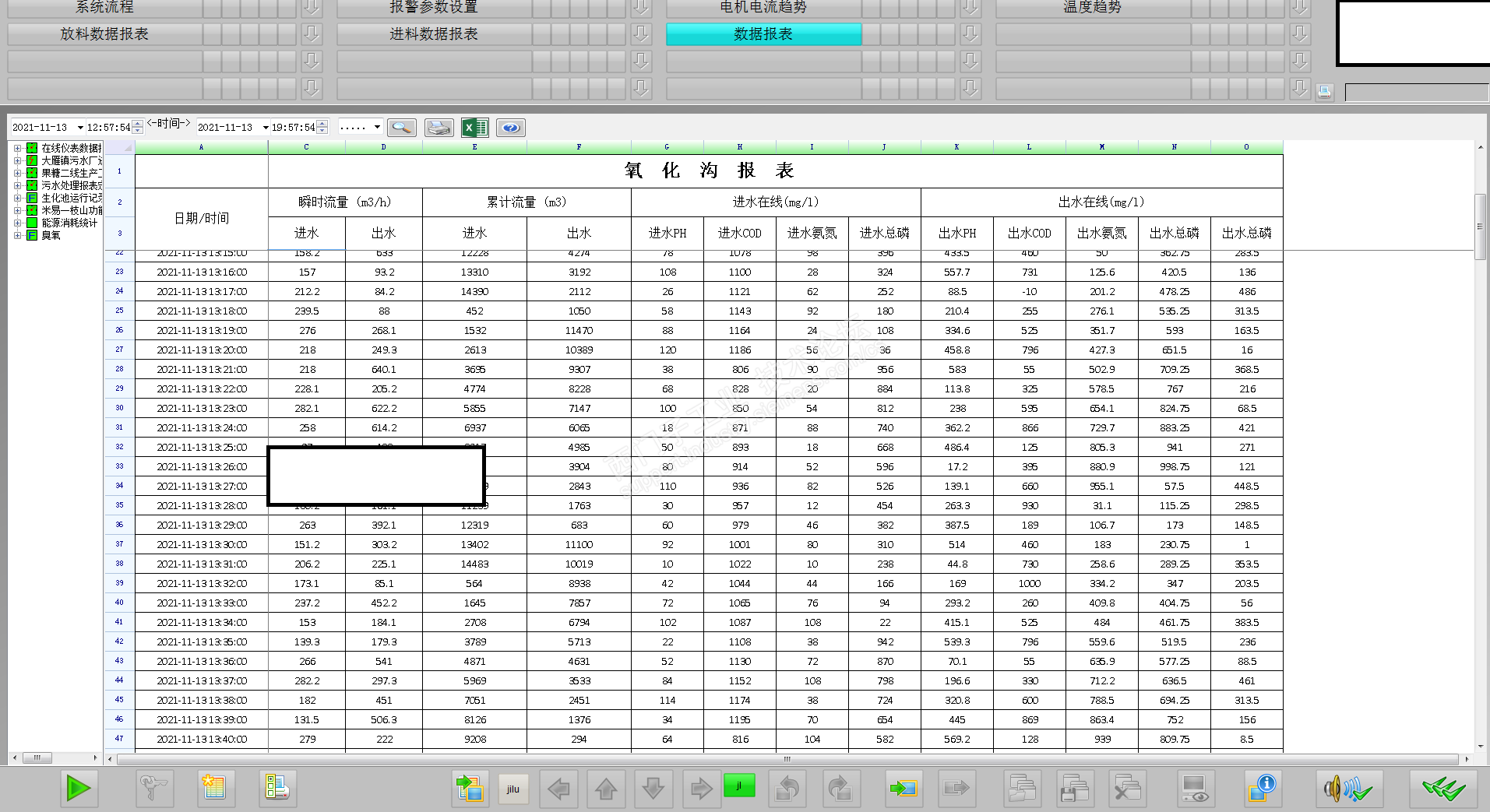Viewport: 1490px width, 812px height.
Task: Click the green jl button in bottom toolbar
Action: point(739,786)
